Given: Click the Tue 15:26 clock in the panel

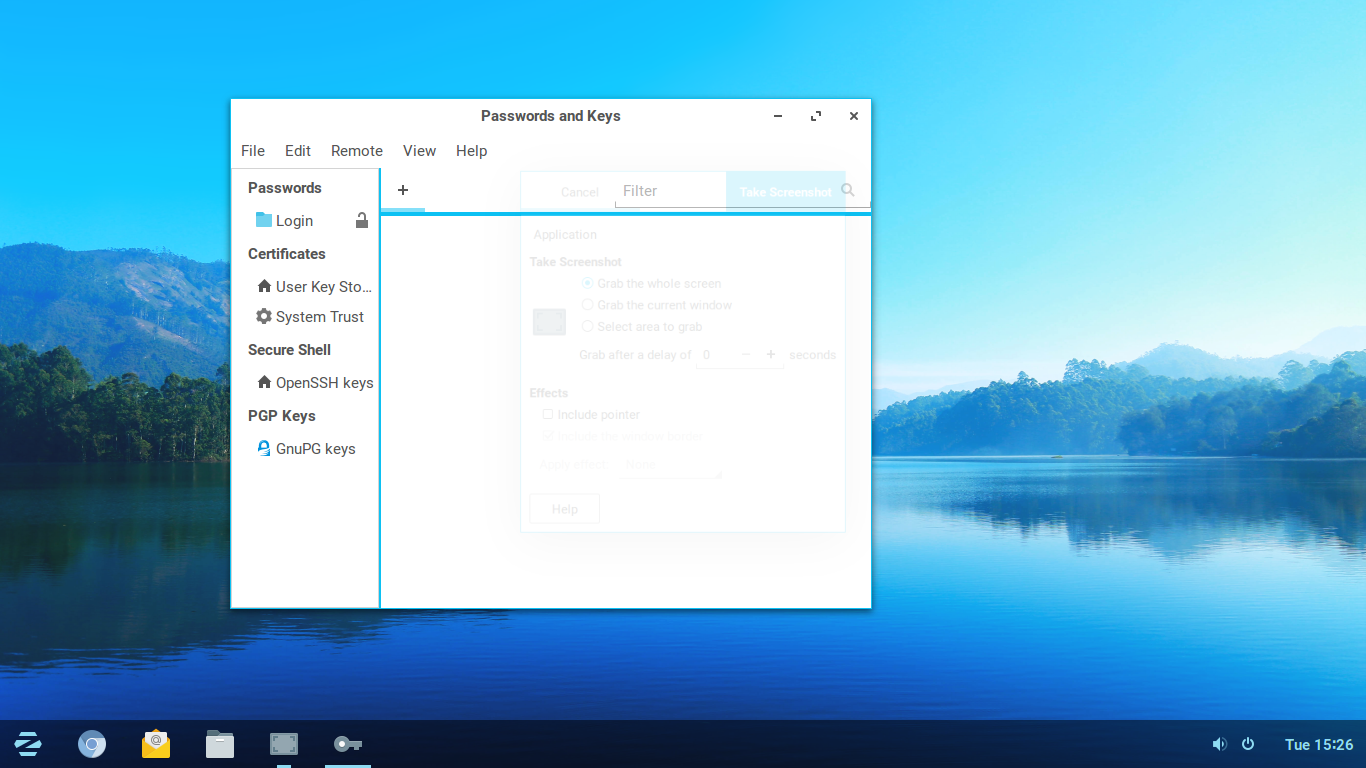Looking at the screenshot, I should (x=1318, y=744).
